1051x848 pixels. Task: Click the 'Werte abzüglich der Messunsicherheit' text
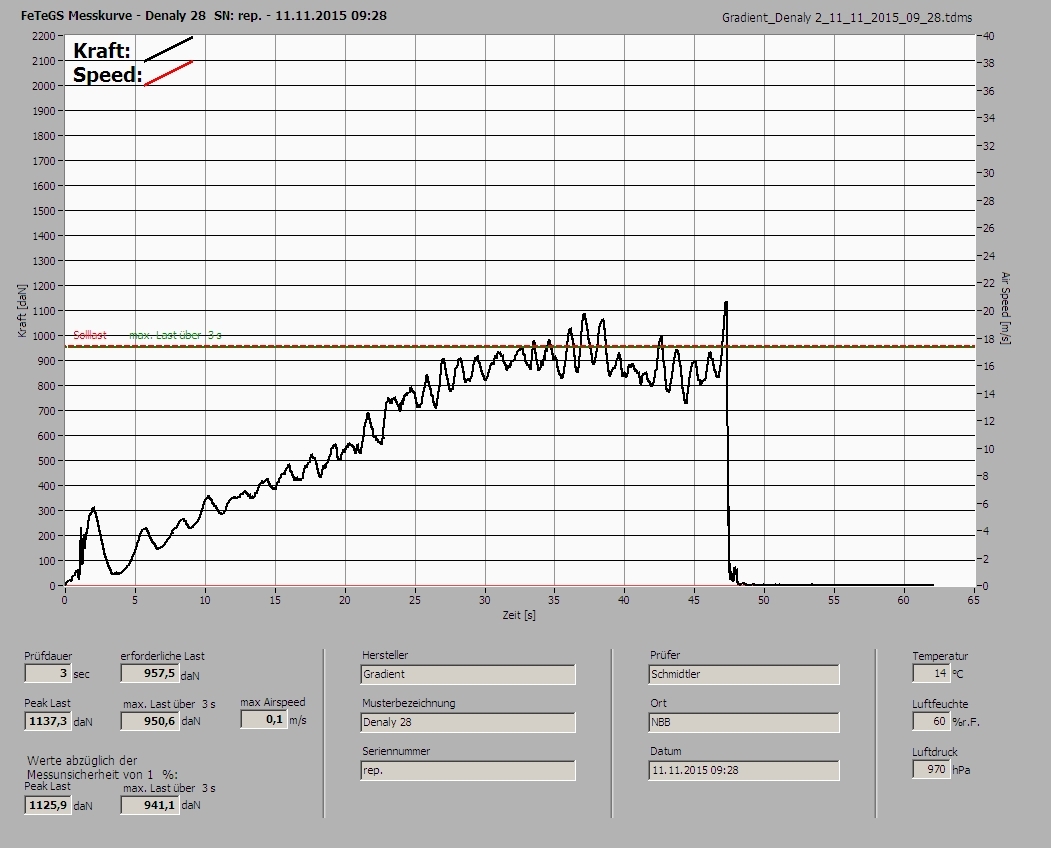pyautogui.click(x=102, y=768)
